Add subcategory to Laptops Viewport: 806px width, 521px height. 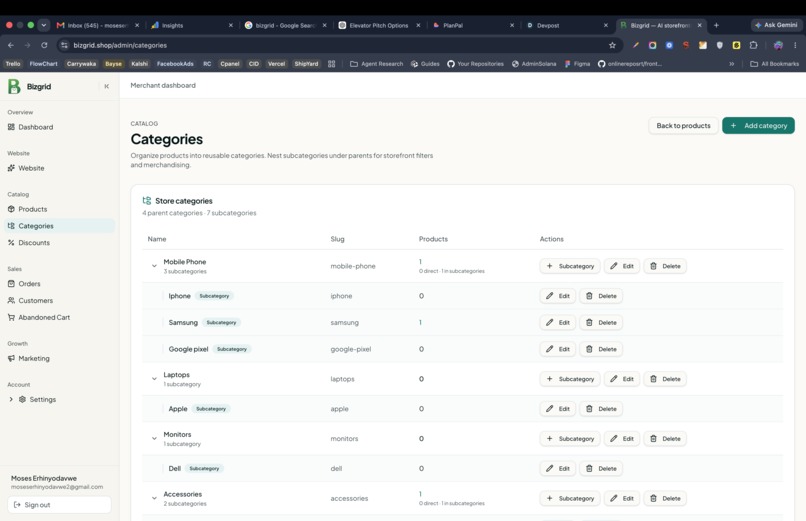click(570, 379)
